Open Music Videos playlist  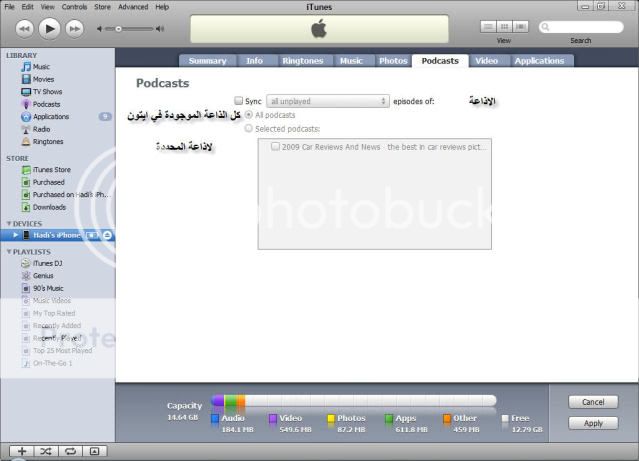point(52,301)
